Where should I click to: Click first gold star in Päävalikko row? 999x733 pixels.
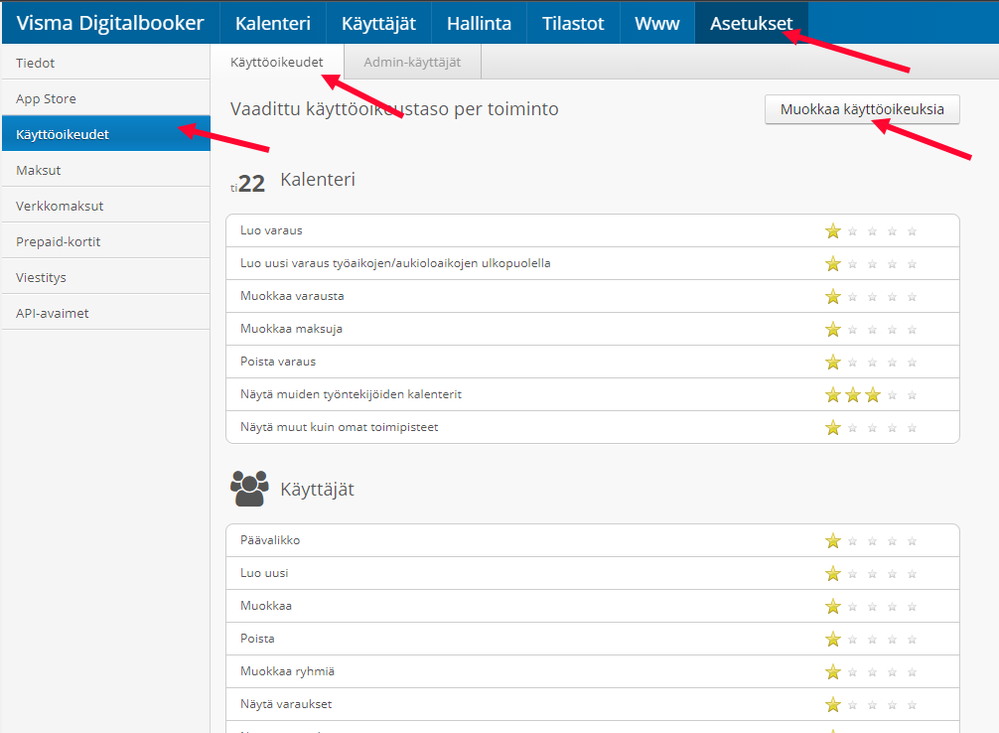(833, 541)
